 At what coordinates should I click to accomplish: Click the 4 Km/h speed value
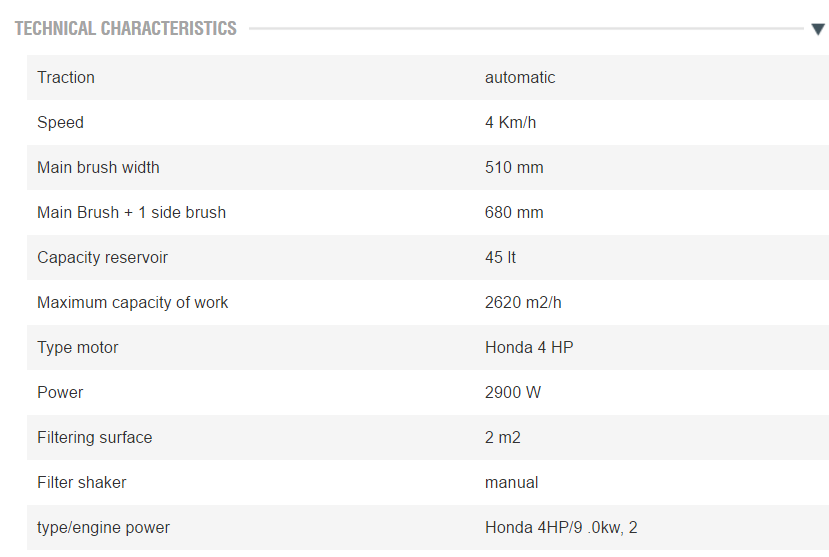[512, 123]
